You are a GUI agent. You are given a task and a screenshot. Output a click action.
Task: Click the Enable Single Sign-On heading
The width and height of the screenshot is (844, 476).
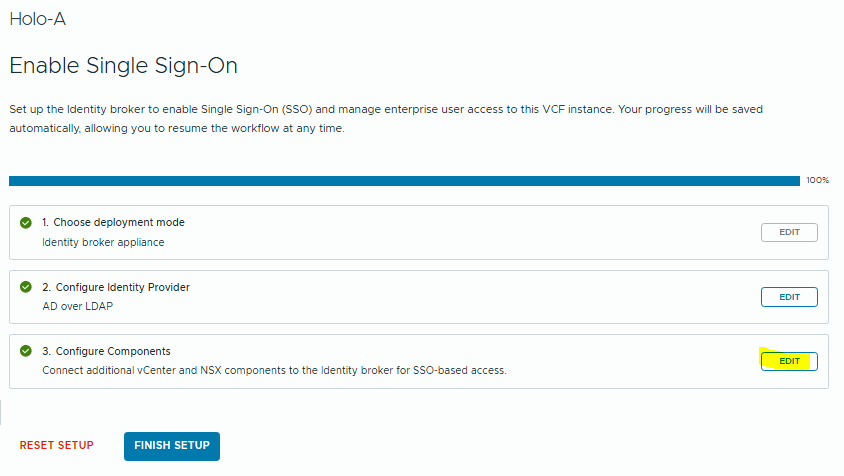pos(123,66)
